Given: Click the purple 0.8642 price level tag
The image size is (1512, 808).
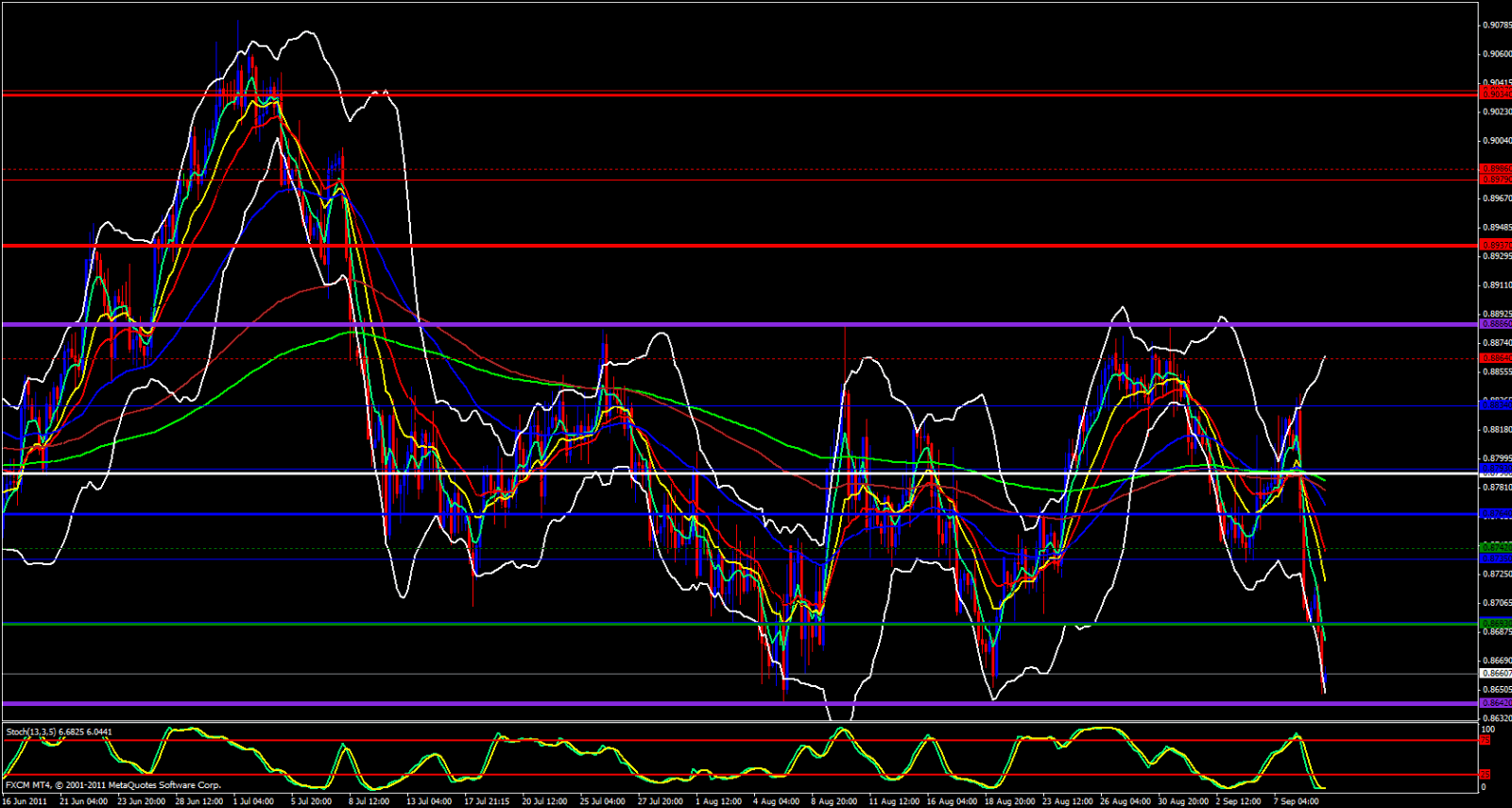Looking at the screenshot, I should (1496, 703).
